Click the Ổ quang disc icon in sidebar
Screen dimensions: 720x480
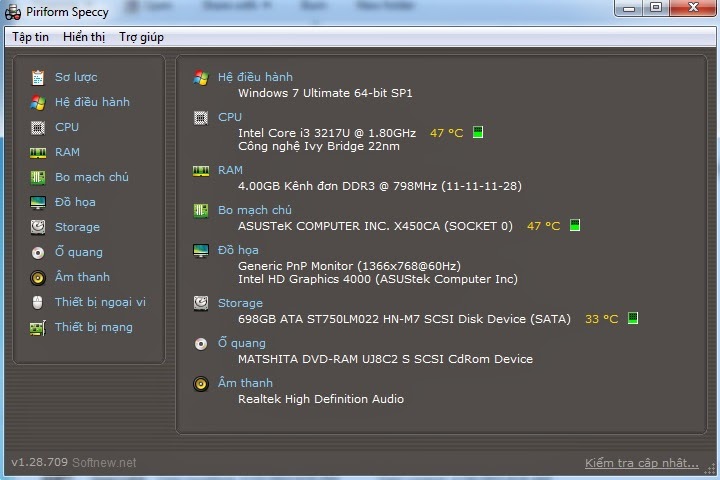coord(38,253)
